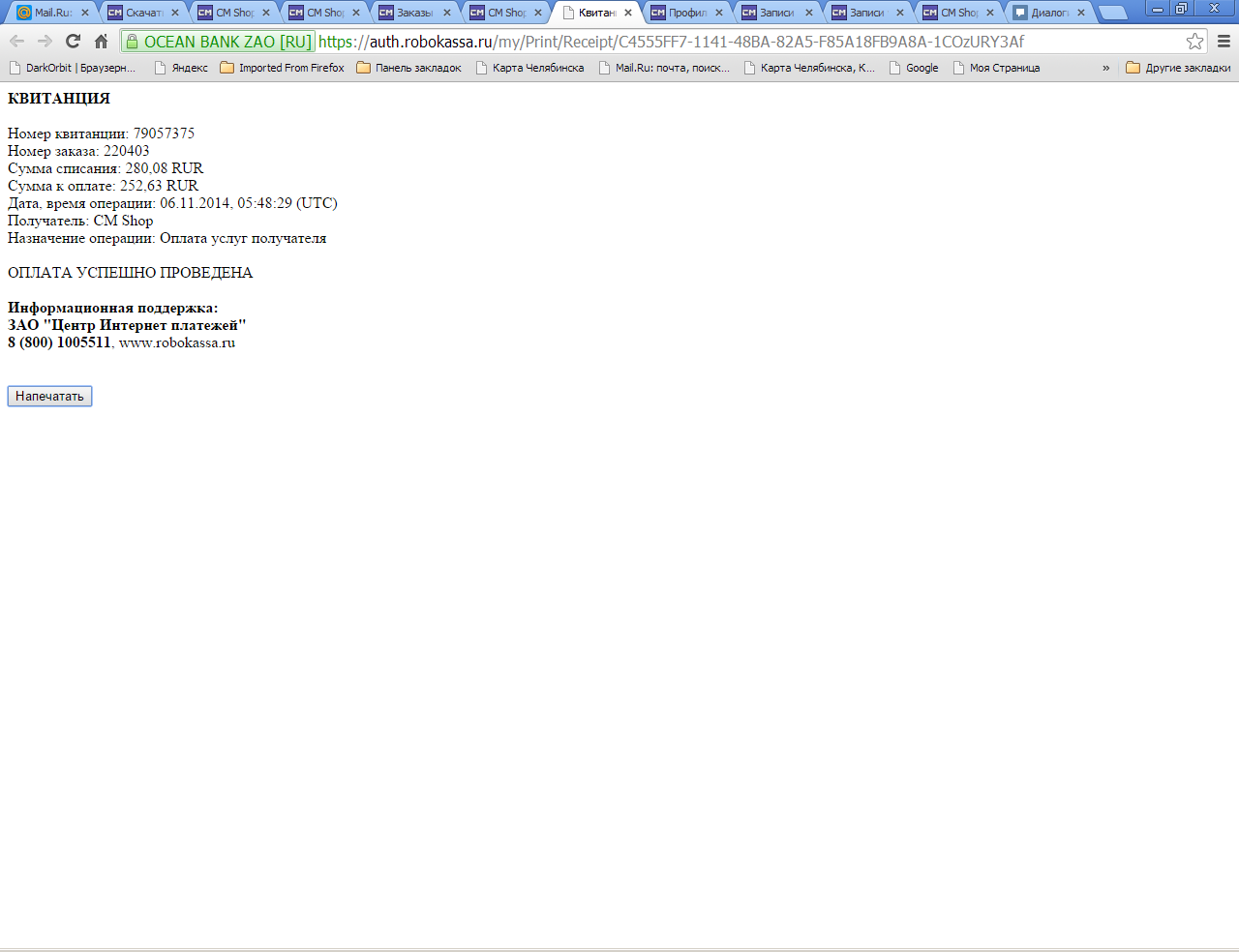This screenshot has width=1239, height=952.
Task: Click the Напечатать print button
Action: pyautogui.click(x=49, y=396)
